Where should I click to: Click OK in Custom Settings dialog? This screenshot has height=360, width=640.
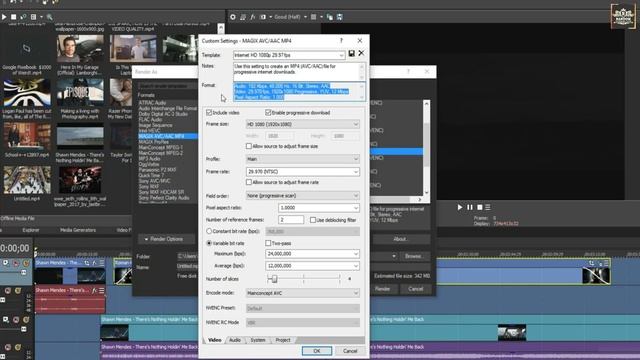pyautogui.click(x=317, y=351)
